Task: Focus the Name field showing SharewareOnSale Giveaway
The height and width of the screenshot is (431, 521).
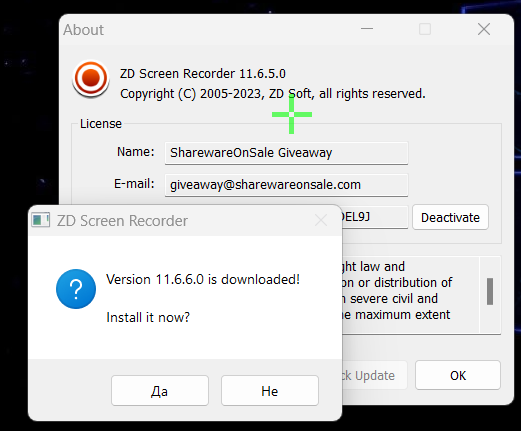Action: click(x=286, y=153)
